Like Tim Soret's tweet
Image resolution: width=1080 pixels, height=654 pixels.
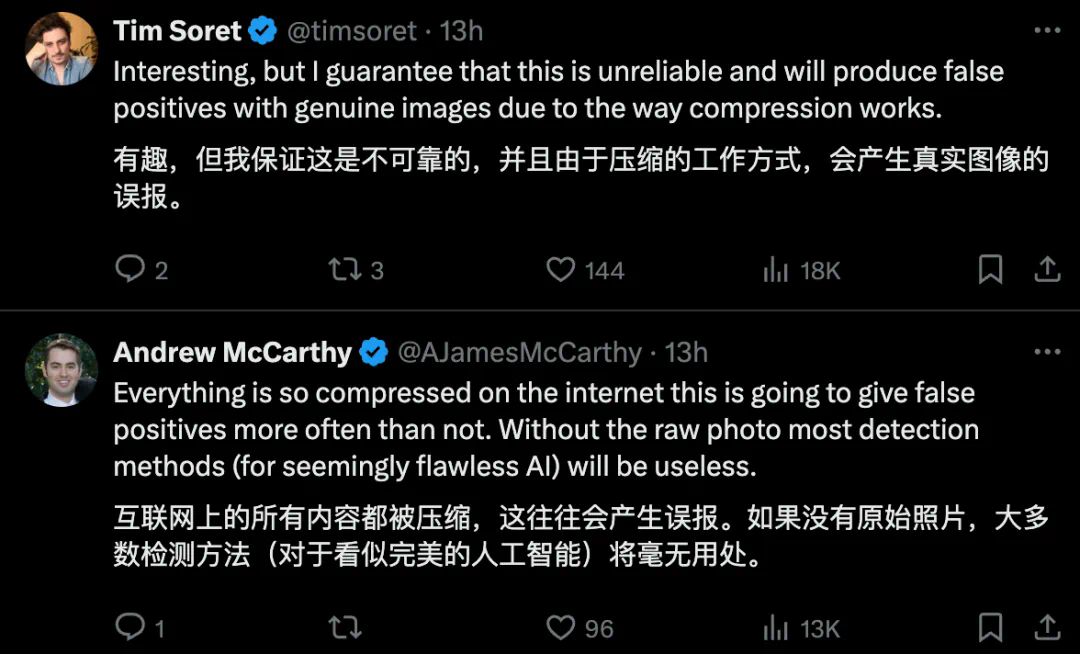561,269
